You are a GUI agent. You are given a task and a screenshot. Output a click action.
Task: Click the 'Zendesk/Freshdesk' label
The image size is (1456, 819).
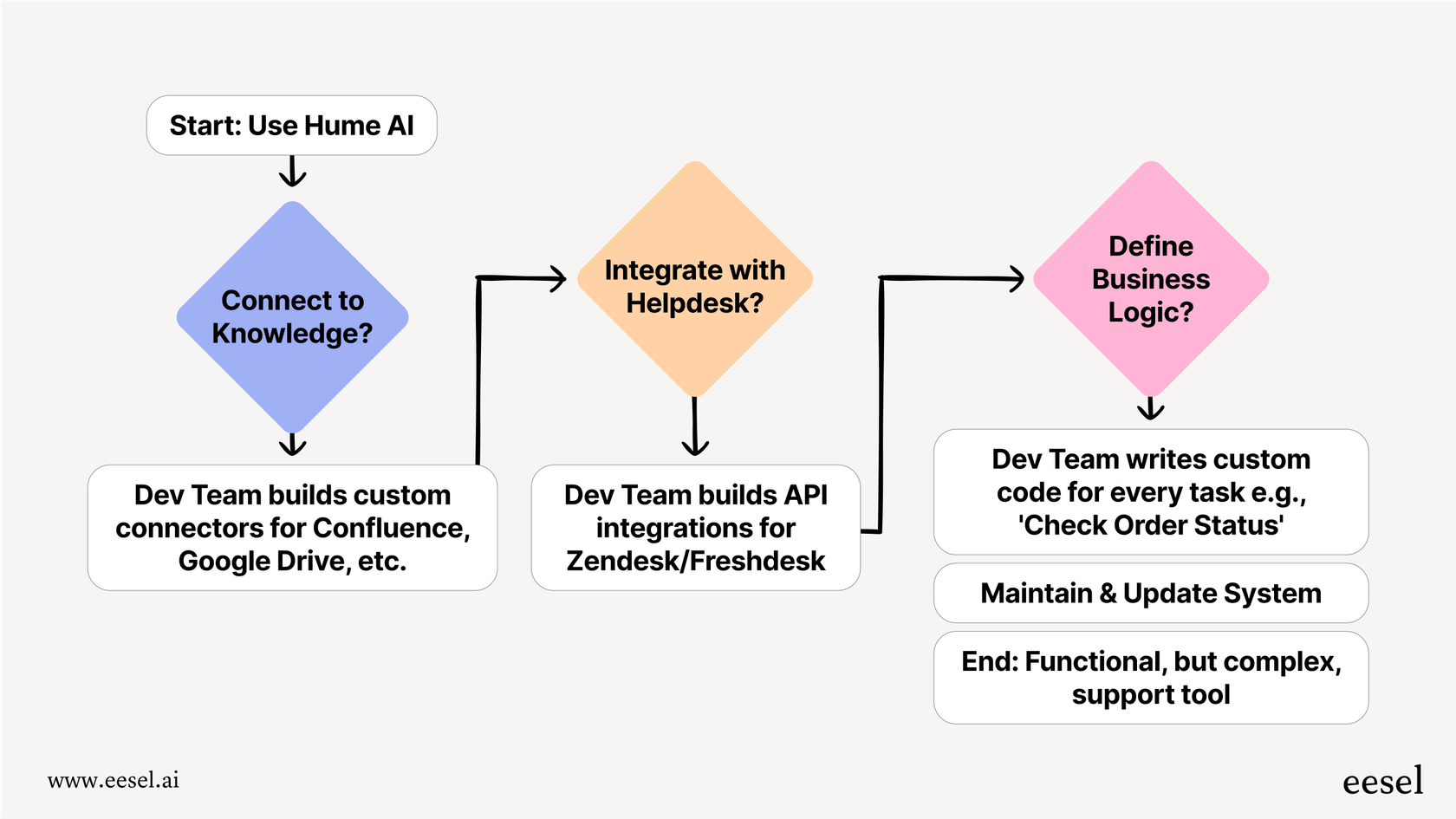[694, 561]
